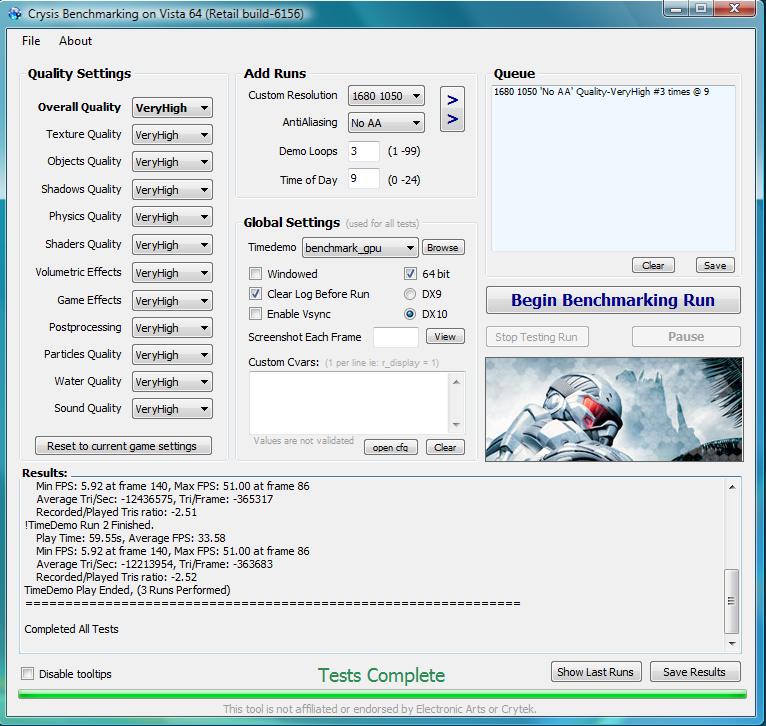Viewport: 766px width, 726px height.
Task: Enable the Vsync checkbox
Action: point(255,314)
